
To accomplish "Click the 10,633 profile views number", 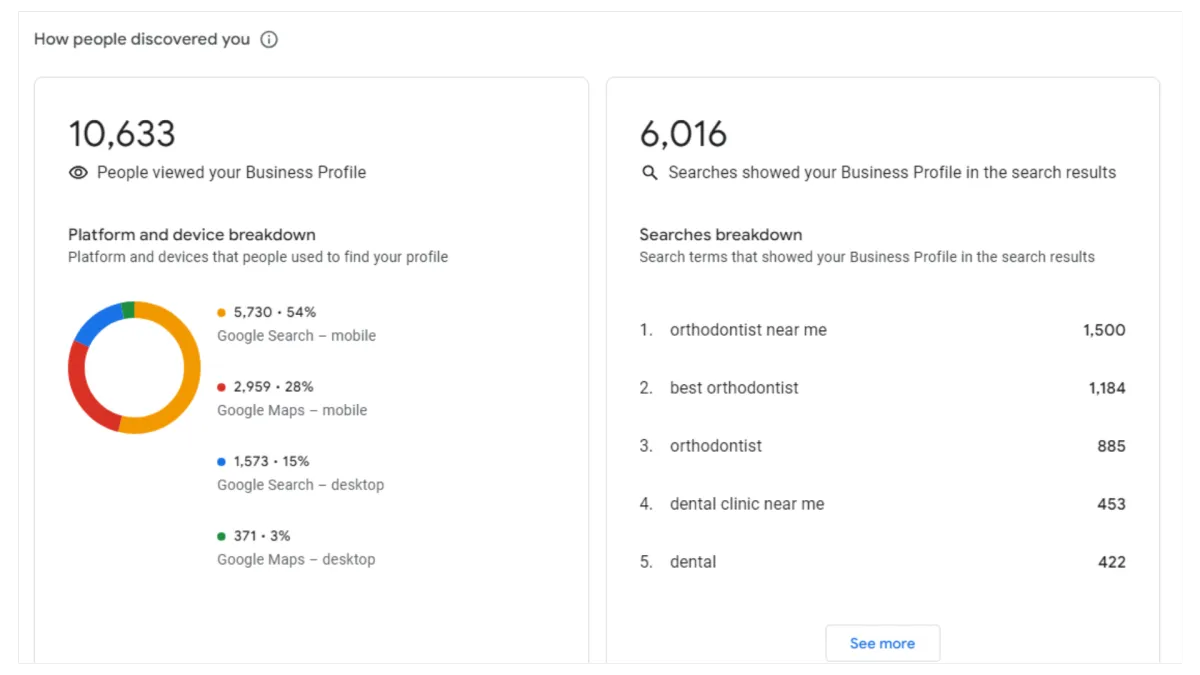I will (122, 134).
